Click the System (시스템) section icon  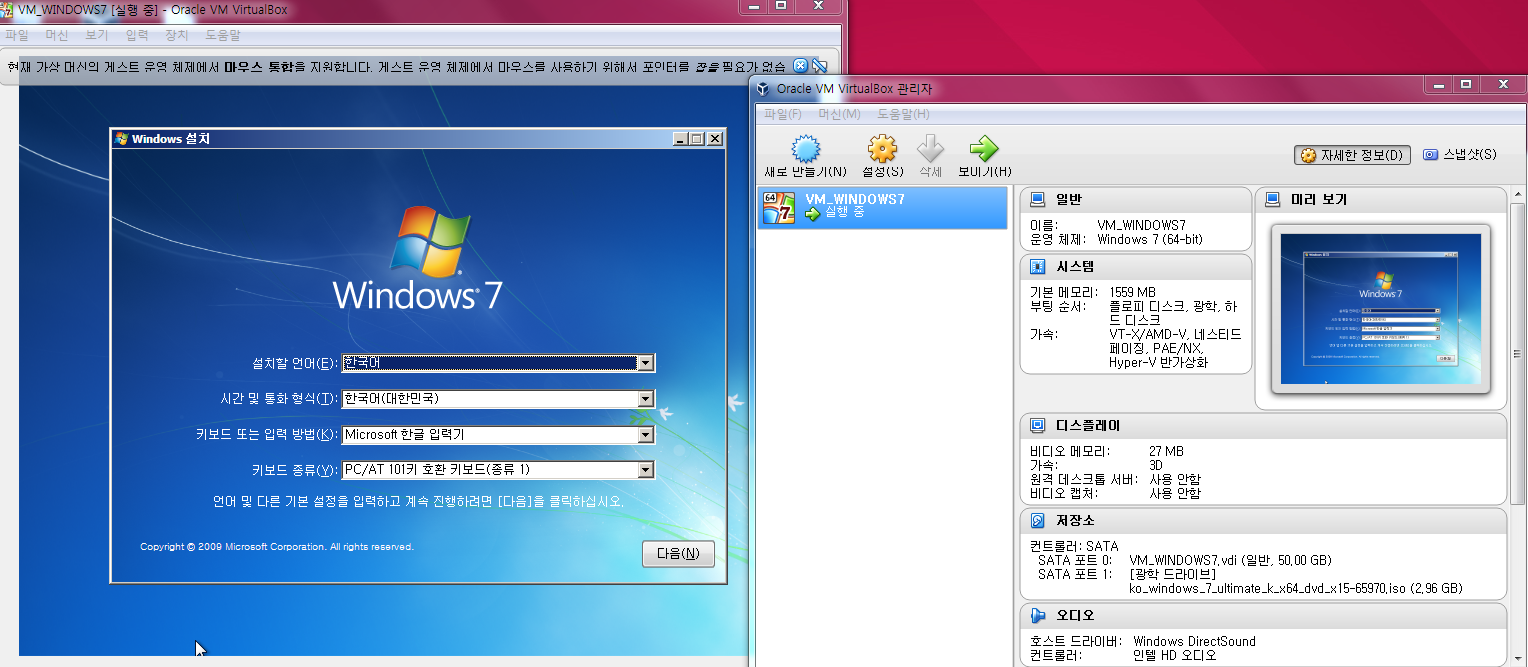click(1038, 267)
